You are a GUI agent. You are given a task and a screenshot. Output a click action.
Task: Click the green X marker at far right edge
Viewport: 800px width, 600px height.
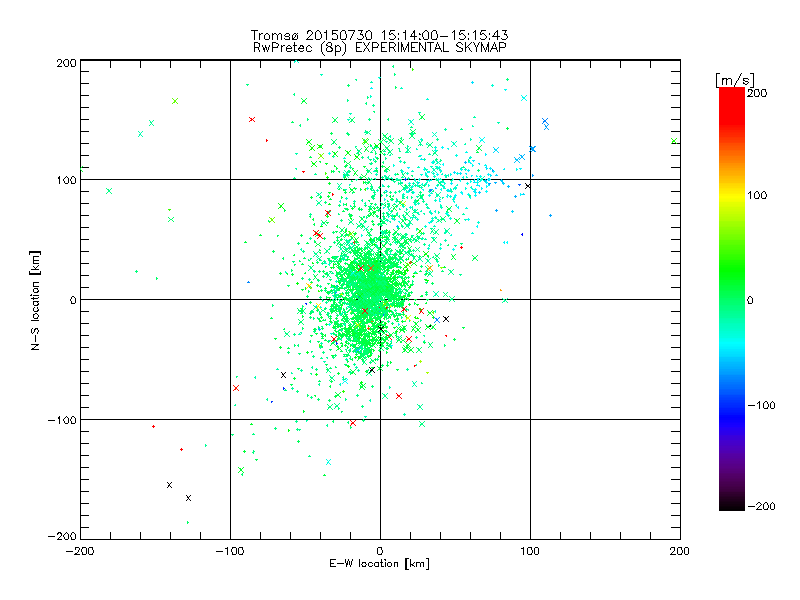[x=674, y=141]
